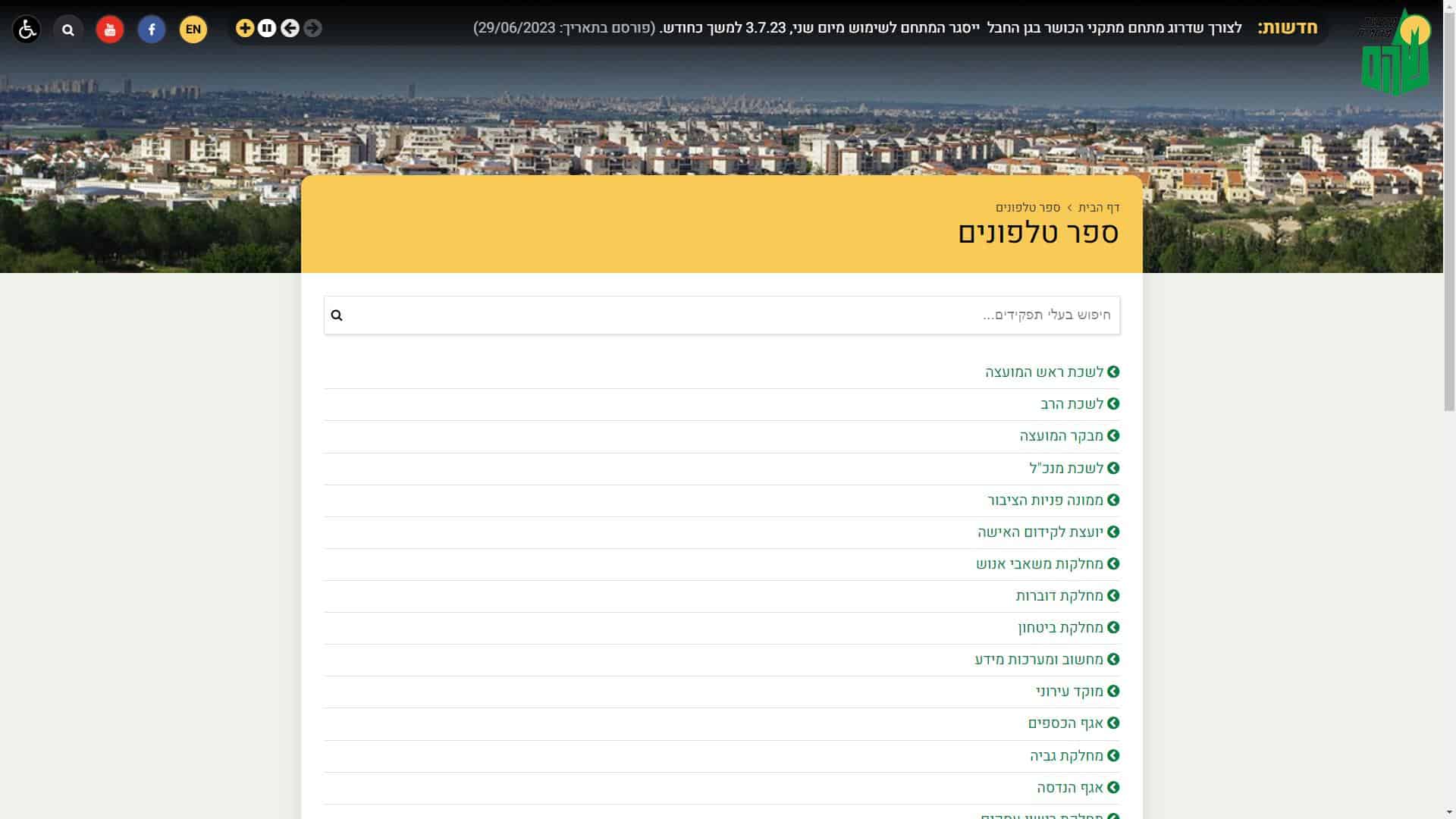Expand מוקד עירוני section

click(x=1069, y=692)
